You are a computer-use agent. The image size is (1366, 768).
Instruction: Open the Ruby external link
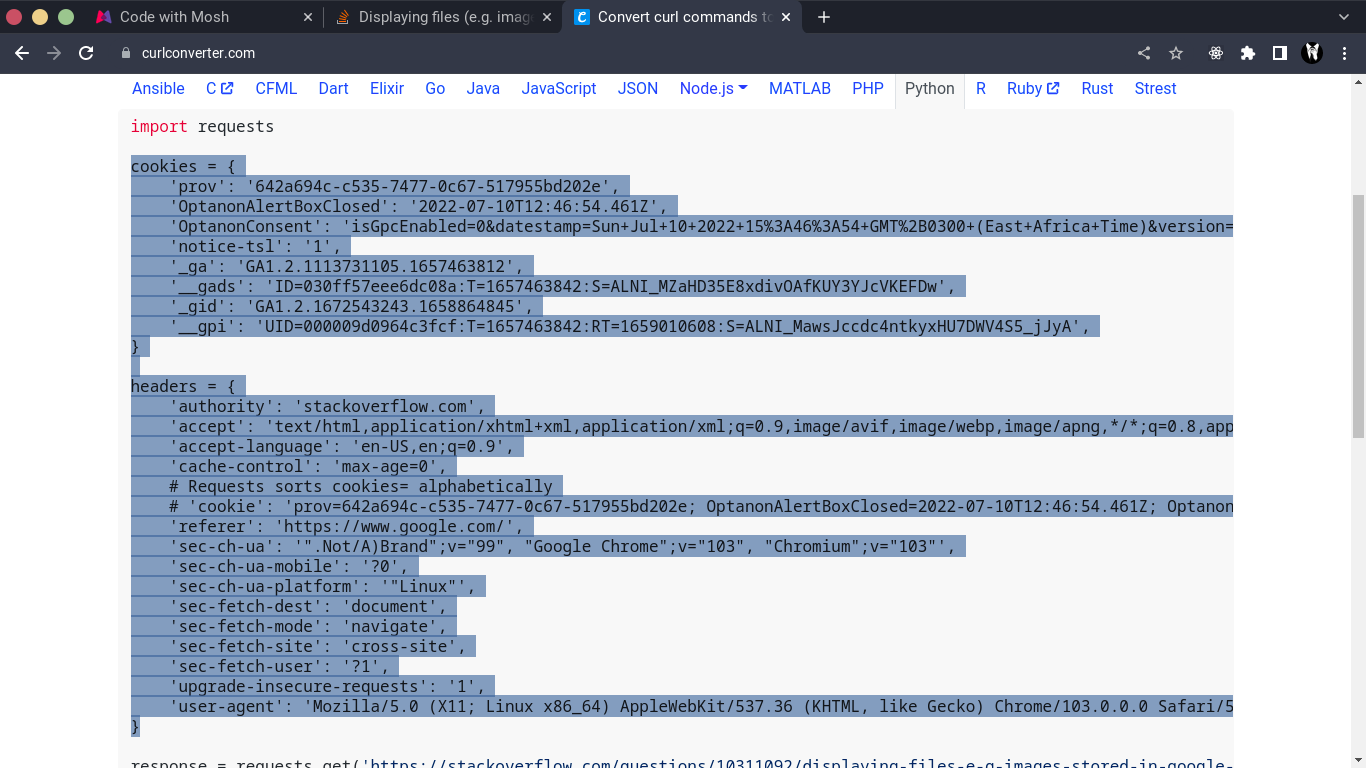[1033, 88]
